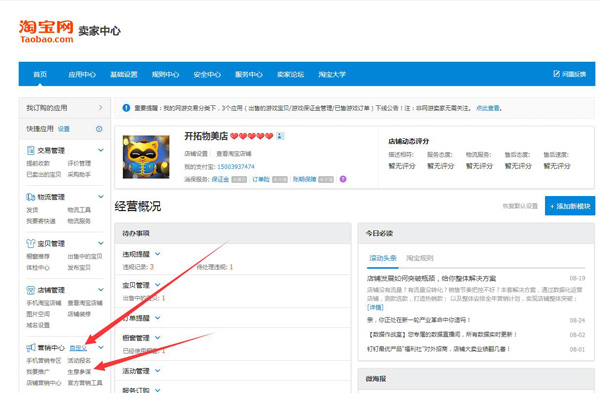Click the blue notice info icon

tap(126, 108)
